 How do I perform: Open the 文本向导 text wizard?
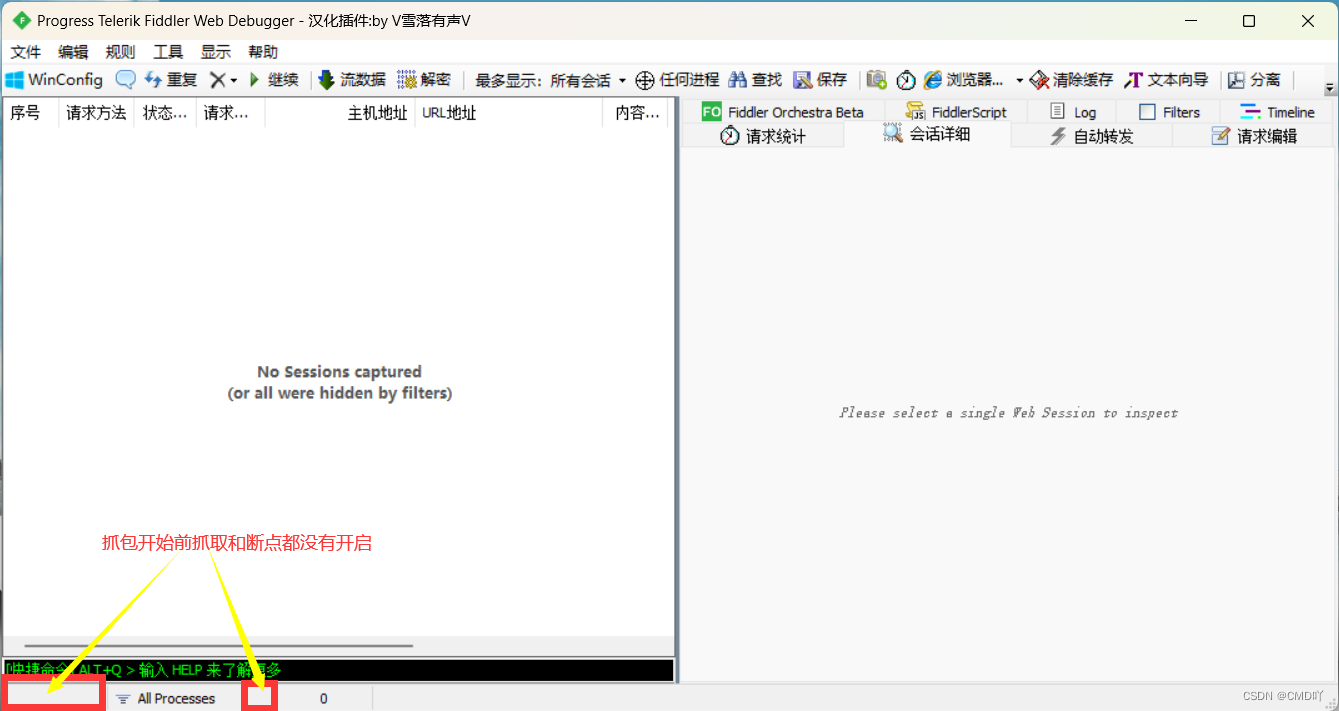pyautogui.click(x=1166, y=80)
